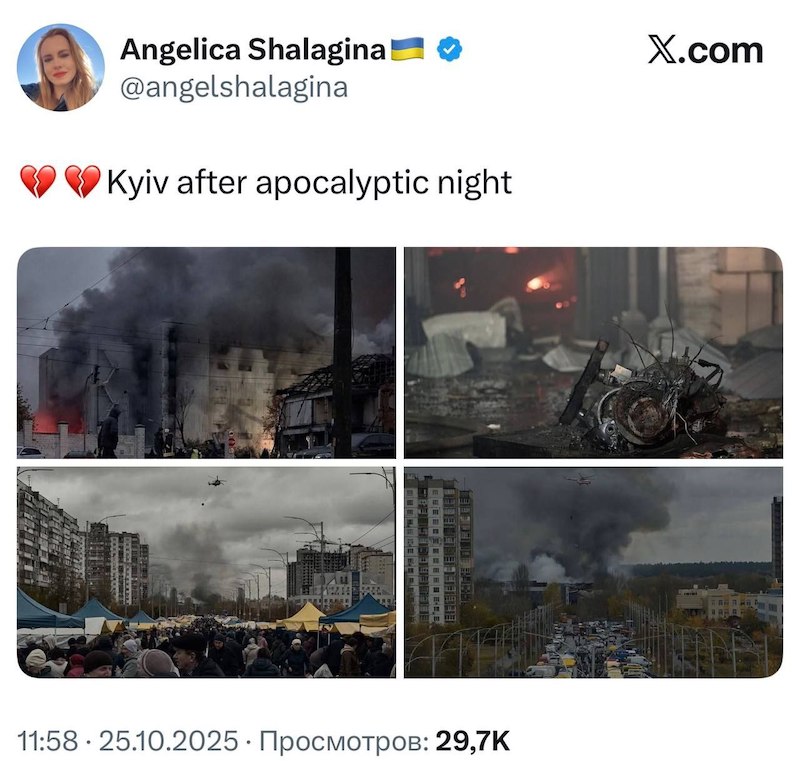
Task: Open the traffic jam and smoke photo
Action: point(593,573)
